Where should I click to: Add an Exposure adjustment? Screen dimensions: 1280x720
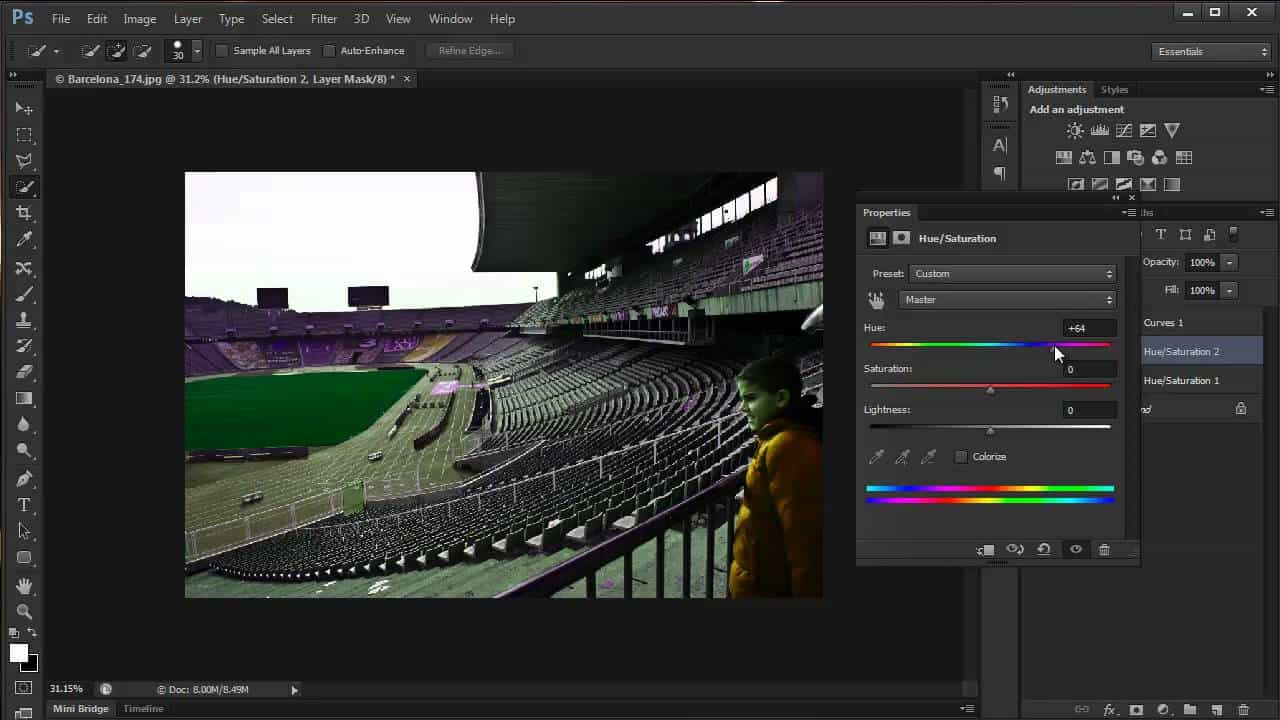click(1148, 130)
